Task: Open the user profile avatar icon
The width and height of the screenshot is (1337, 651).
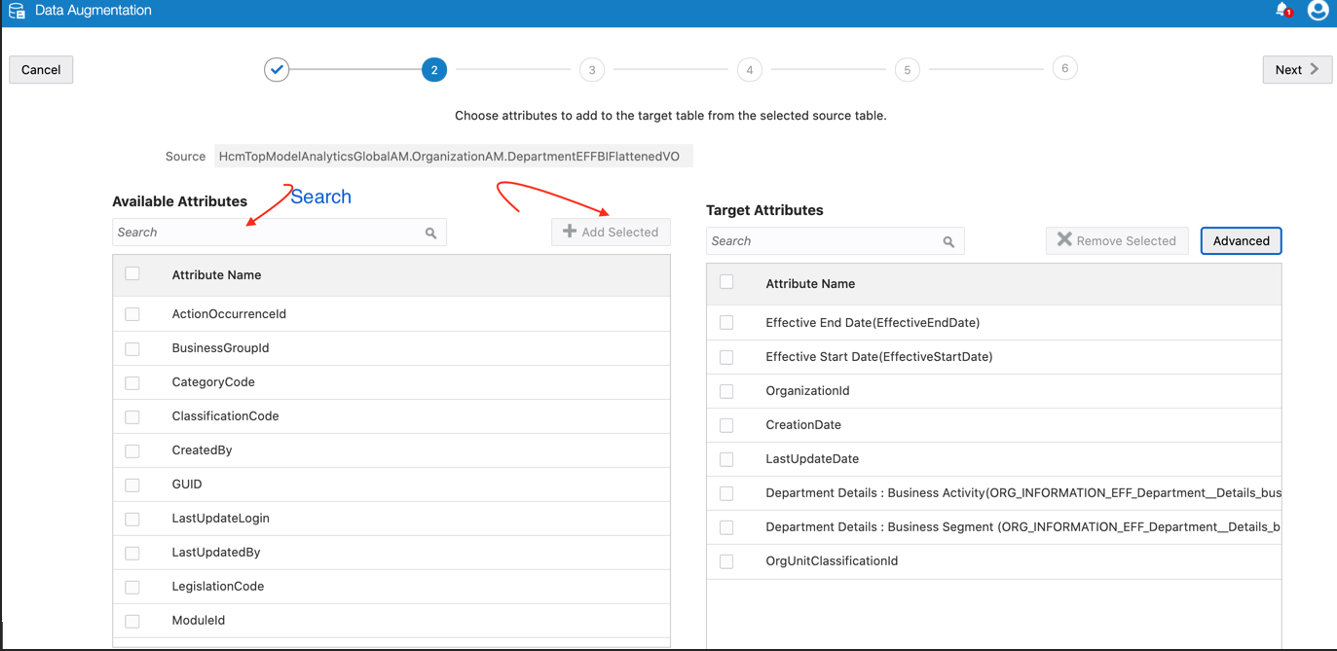Action: [x=1318, y=10]
